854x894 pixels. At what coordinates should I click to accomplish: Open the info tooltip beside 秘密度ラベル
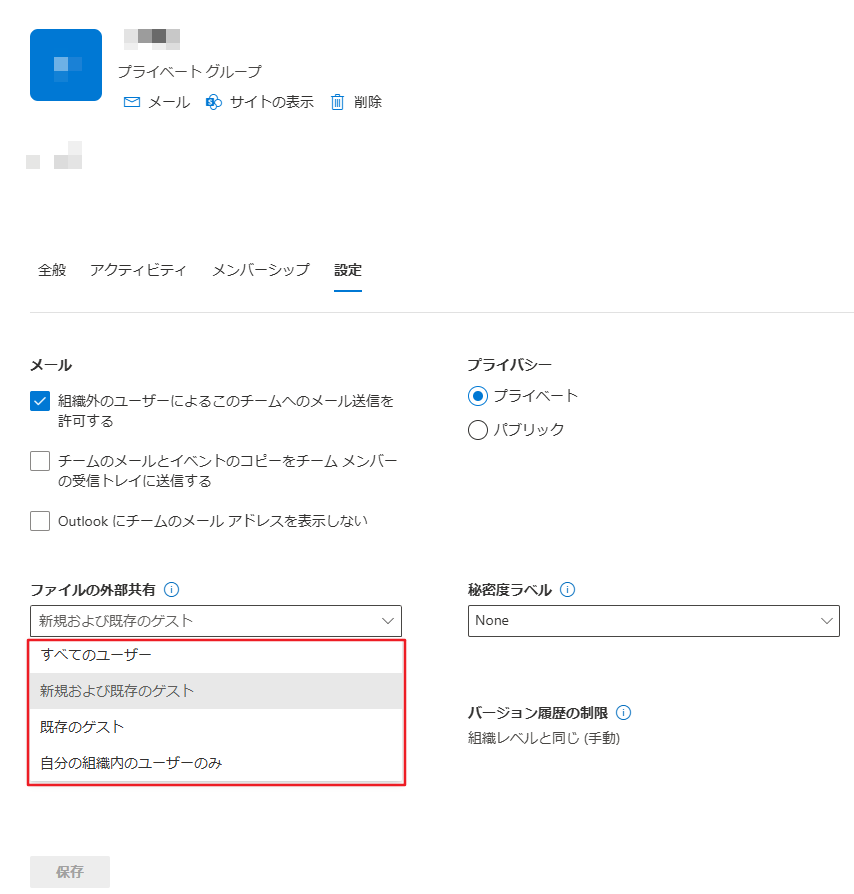tap(567, 589)
